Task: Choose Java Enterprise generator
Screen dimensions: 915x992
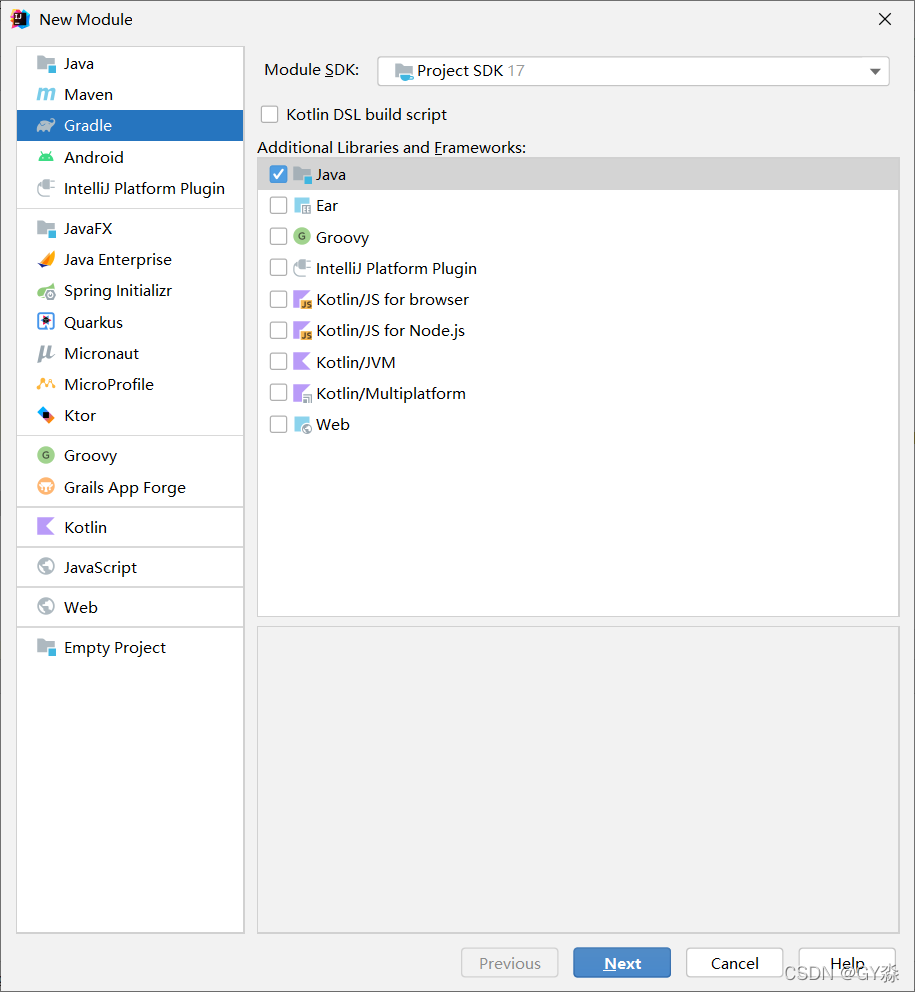Action: [130, 259]
